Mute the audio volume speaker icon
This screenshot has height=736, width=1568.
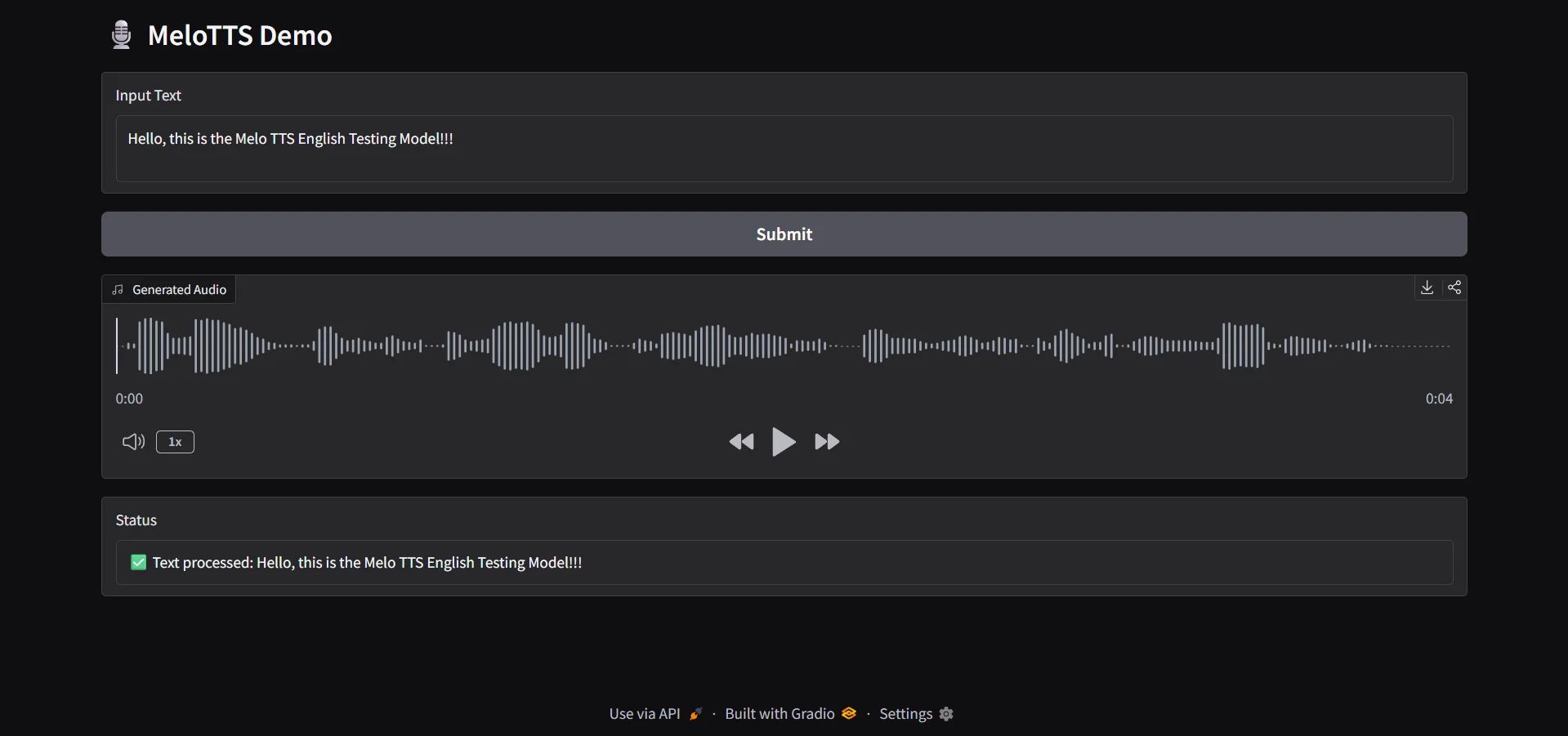133,442
